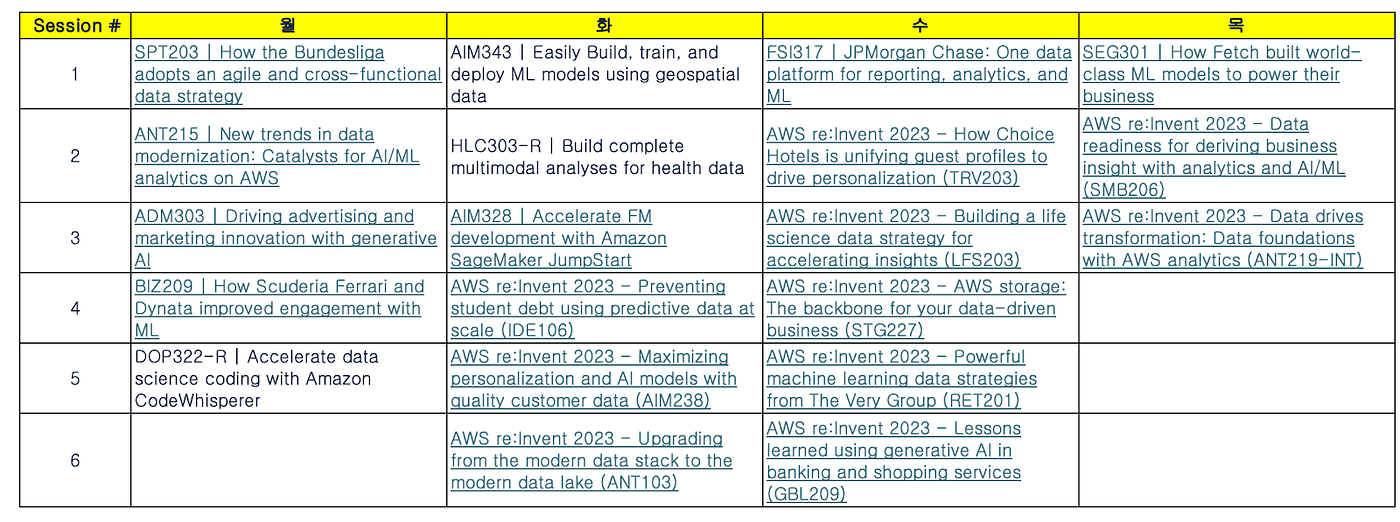This screenshot has height=522, width=1400.
Task: Select the AIM343 geospatial data cell
Action: pyautogui.click(x=604, y=74)
